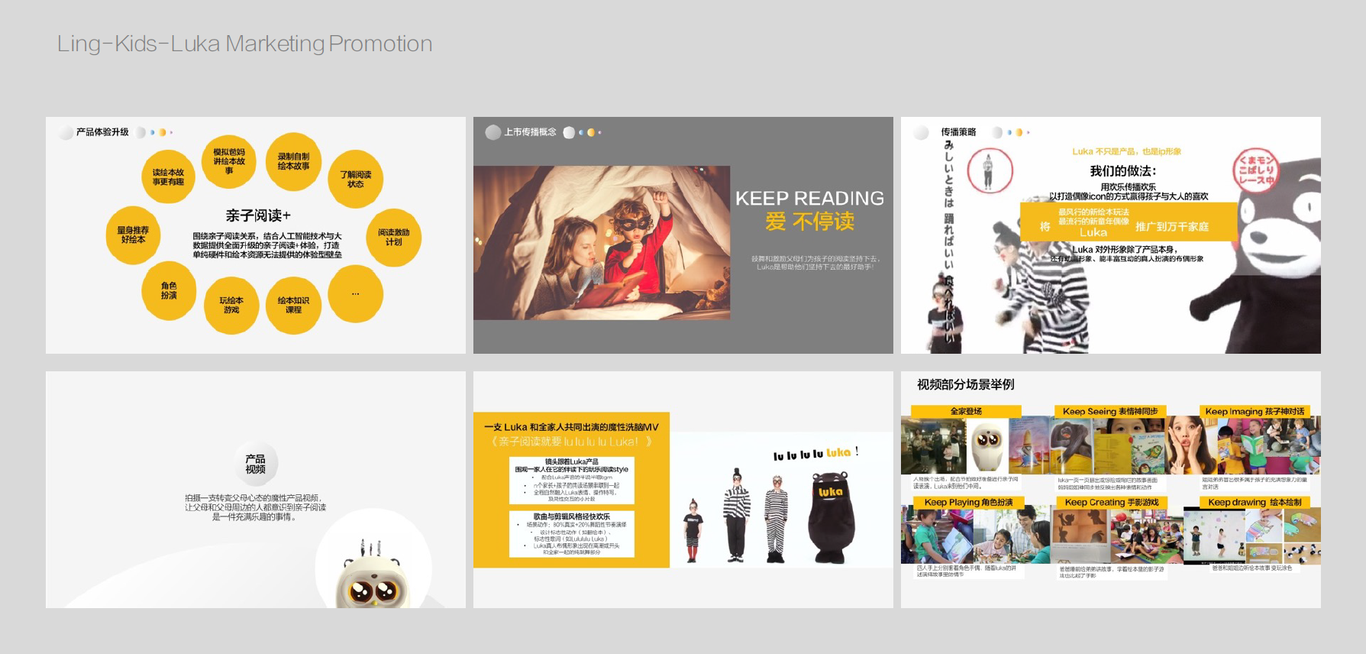Open the white owl robot photo under 全家登场
This screenshot has height=654, width=1366.
click(986, 446)
